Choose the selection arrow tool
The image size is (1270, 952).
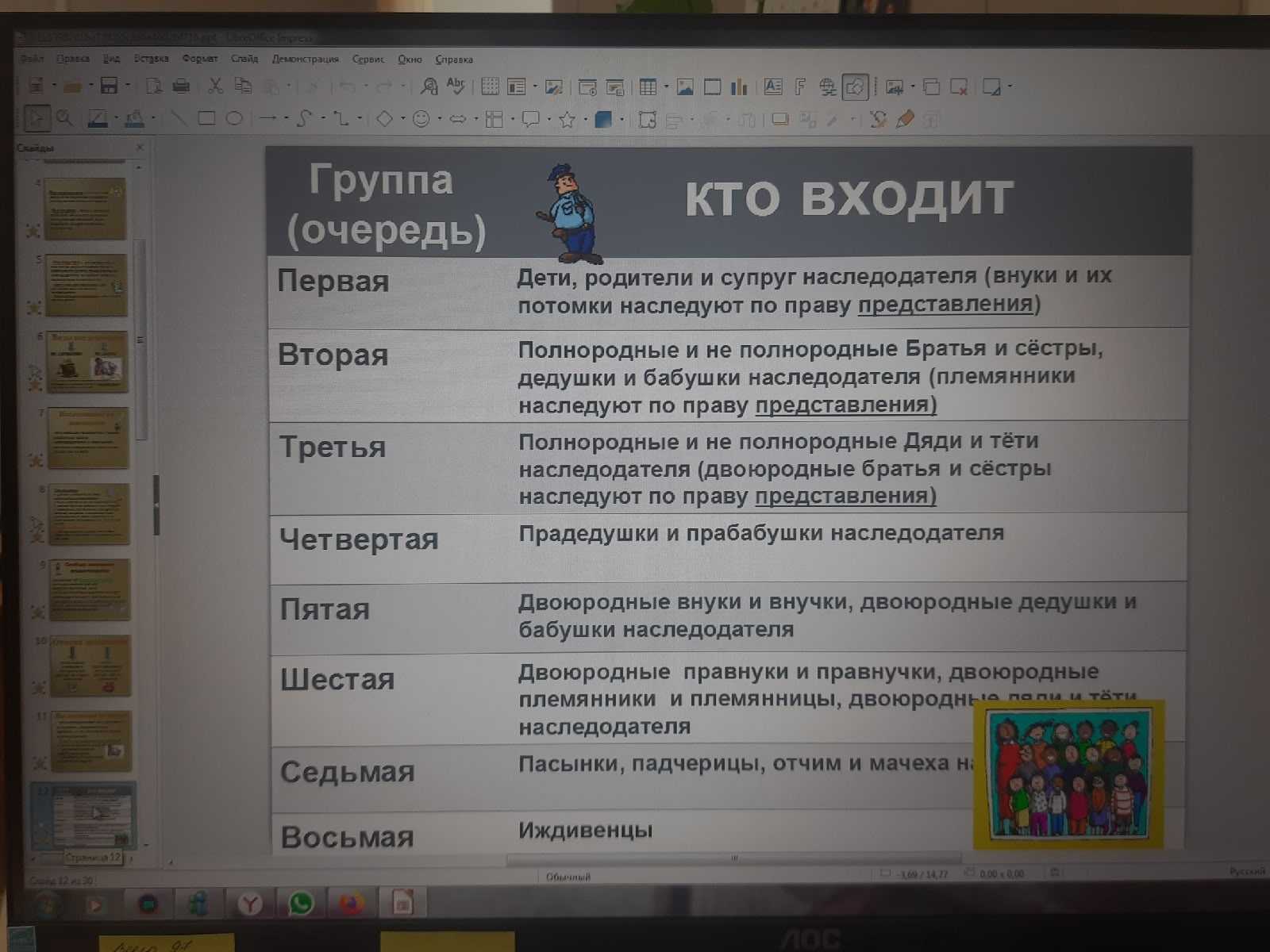pos(37,119)
